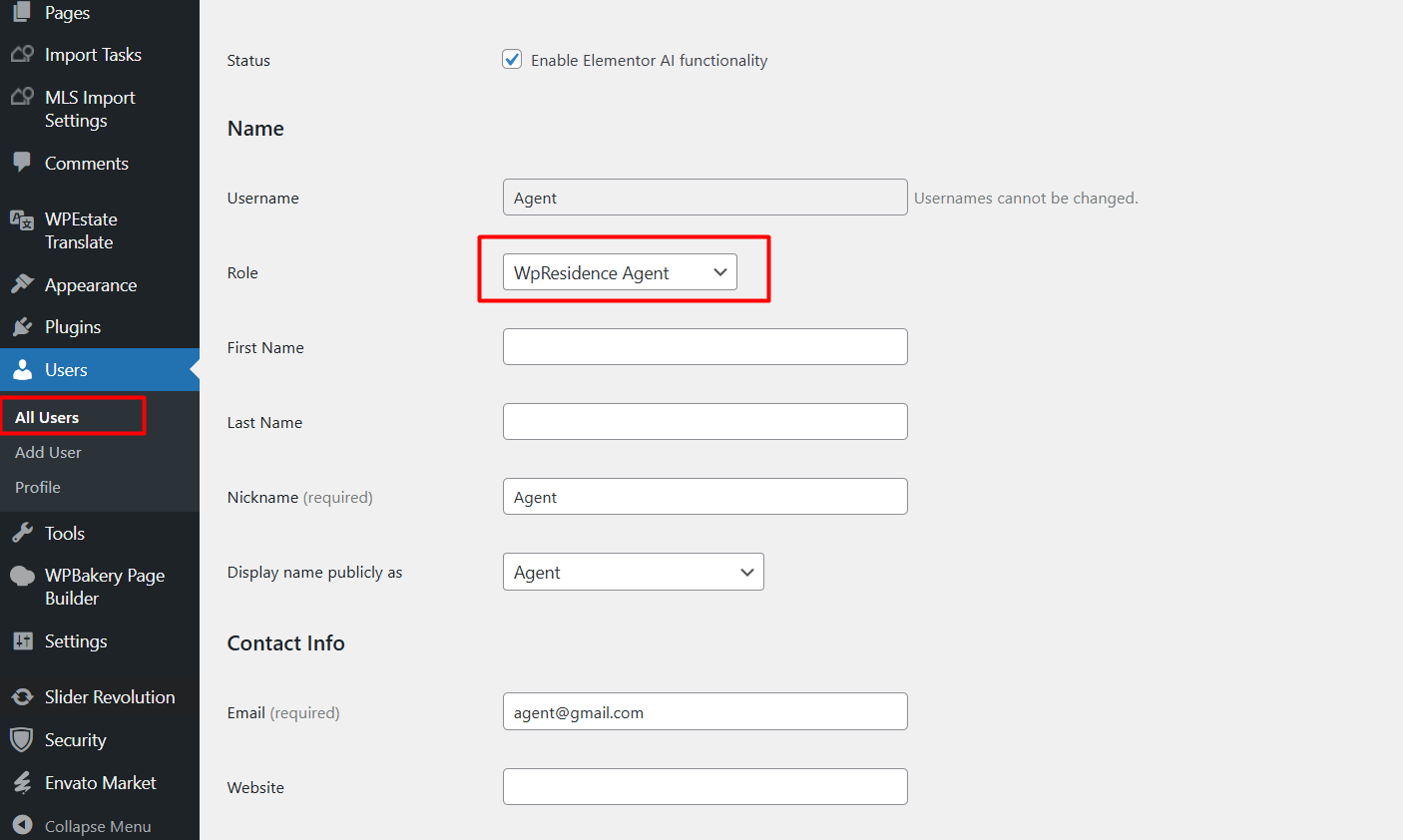
Task: Click the Contact Info heading
Action: pos(285,642)
